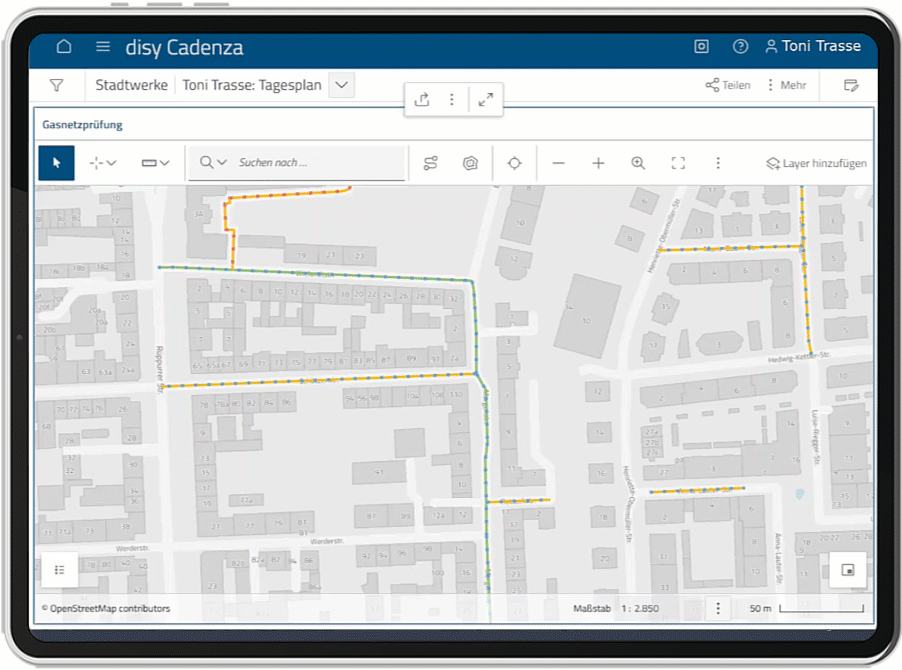
Task: Toggle the map legend list button
Action: click(x=59, y=570)
